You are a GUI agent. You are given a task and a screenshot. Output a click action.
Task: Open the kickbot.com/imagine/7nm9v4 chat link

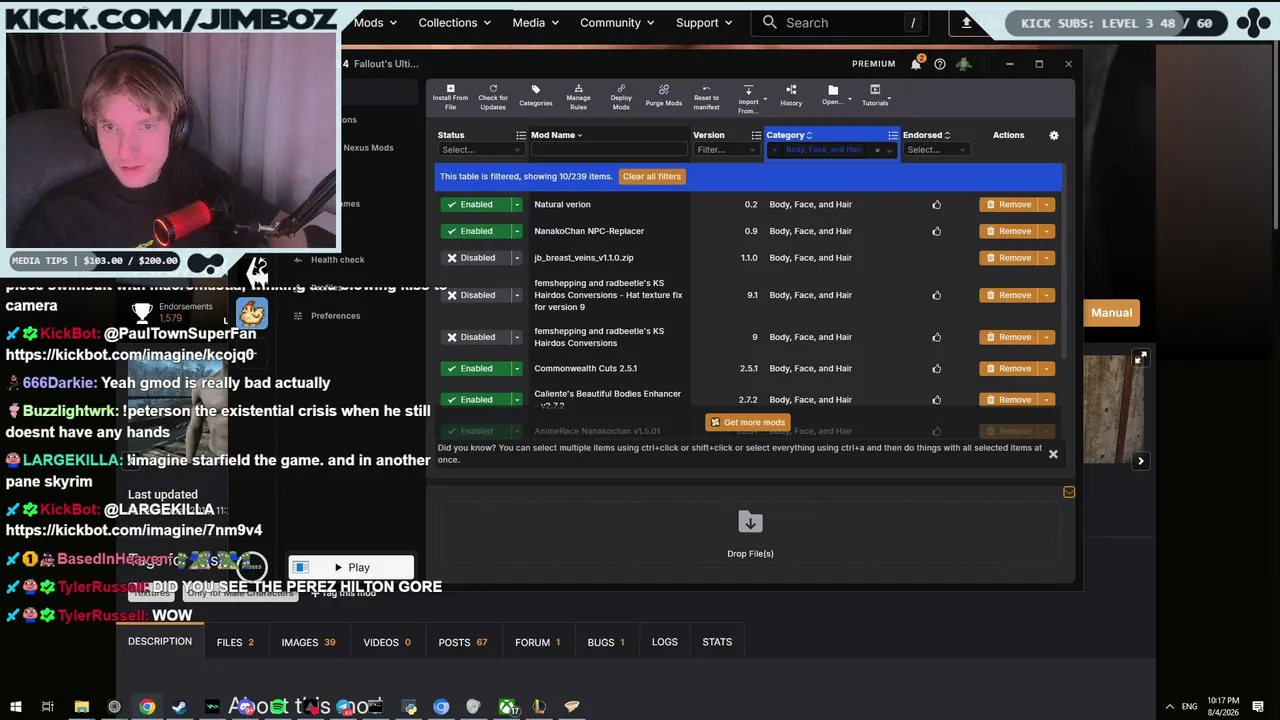pyautogui.click(x=134, y=530)
